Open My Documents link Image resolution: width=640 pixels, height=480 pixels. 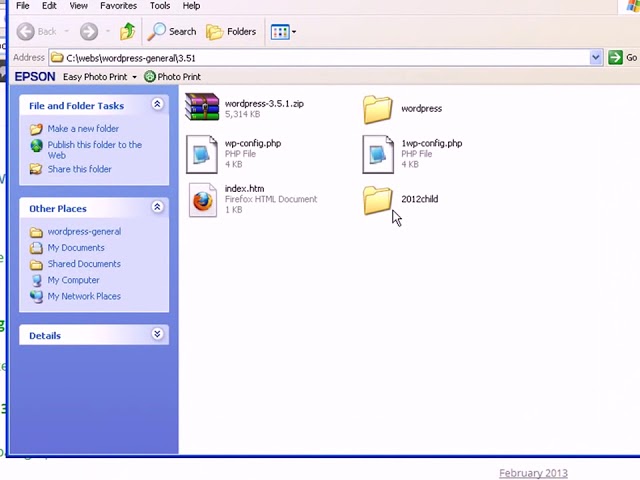(x=76, y=248)
